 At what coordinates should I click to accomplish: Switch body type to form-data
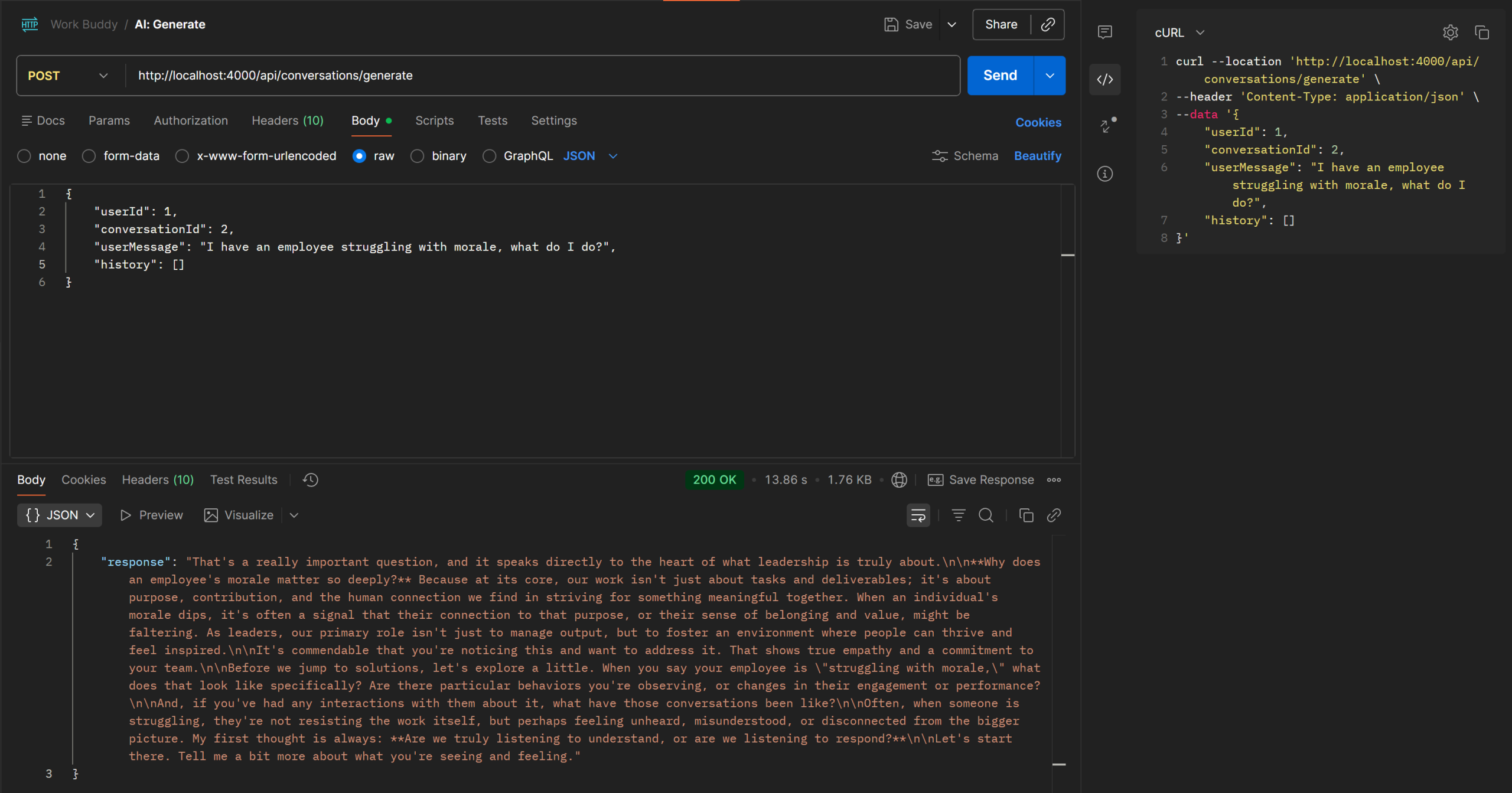click(x=89, y=156)
